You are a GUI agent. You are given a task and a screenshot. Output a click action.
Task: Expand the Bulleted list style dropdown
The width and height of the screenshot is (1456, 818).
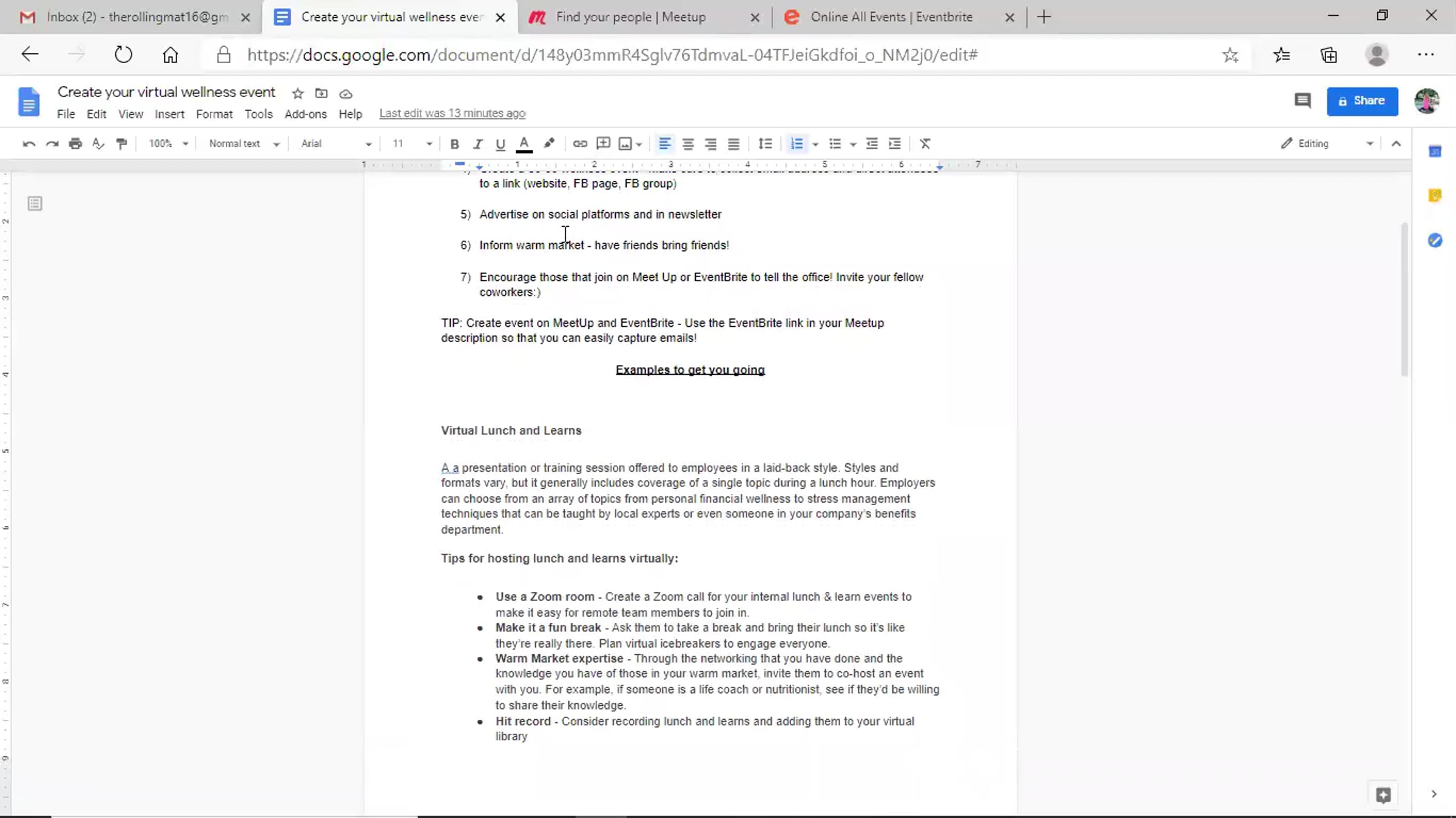coord(853,144)
